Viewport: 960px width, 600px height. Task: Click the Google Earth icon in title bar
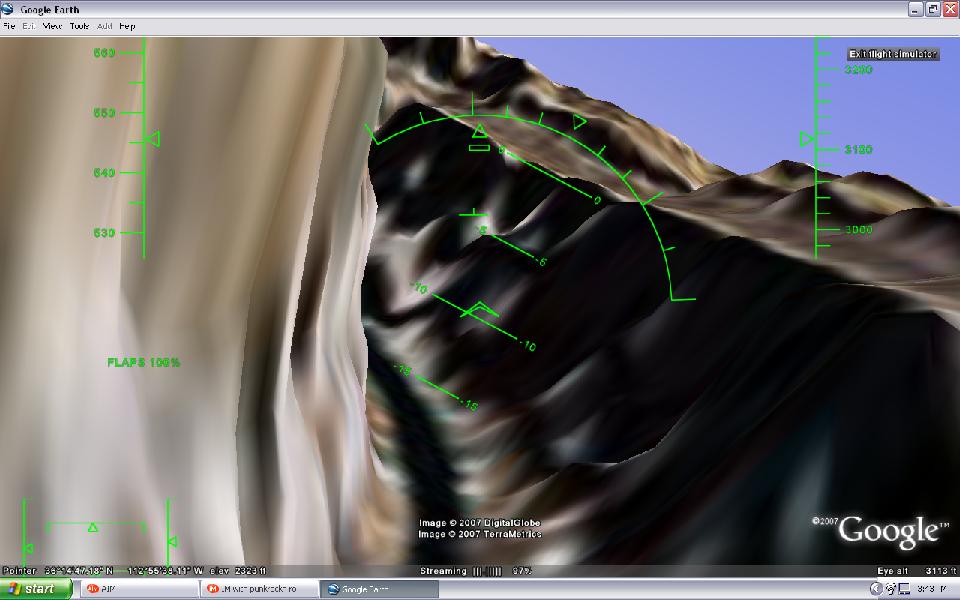pyautogui.click(x=9, y=9)
